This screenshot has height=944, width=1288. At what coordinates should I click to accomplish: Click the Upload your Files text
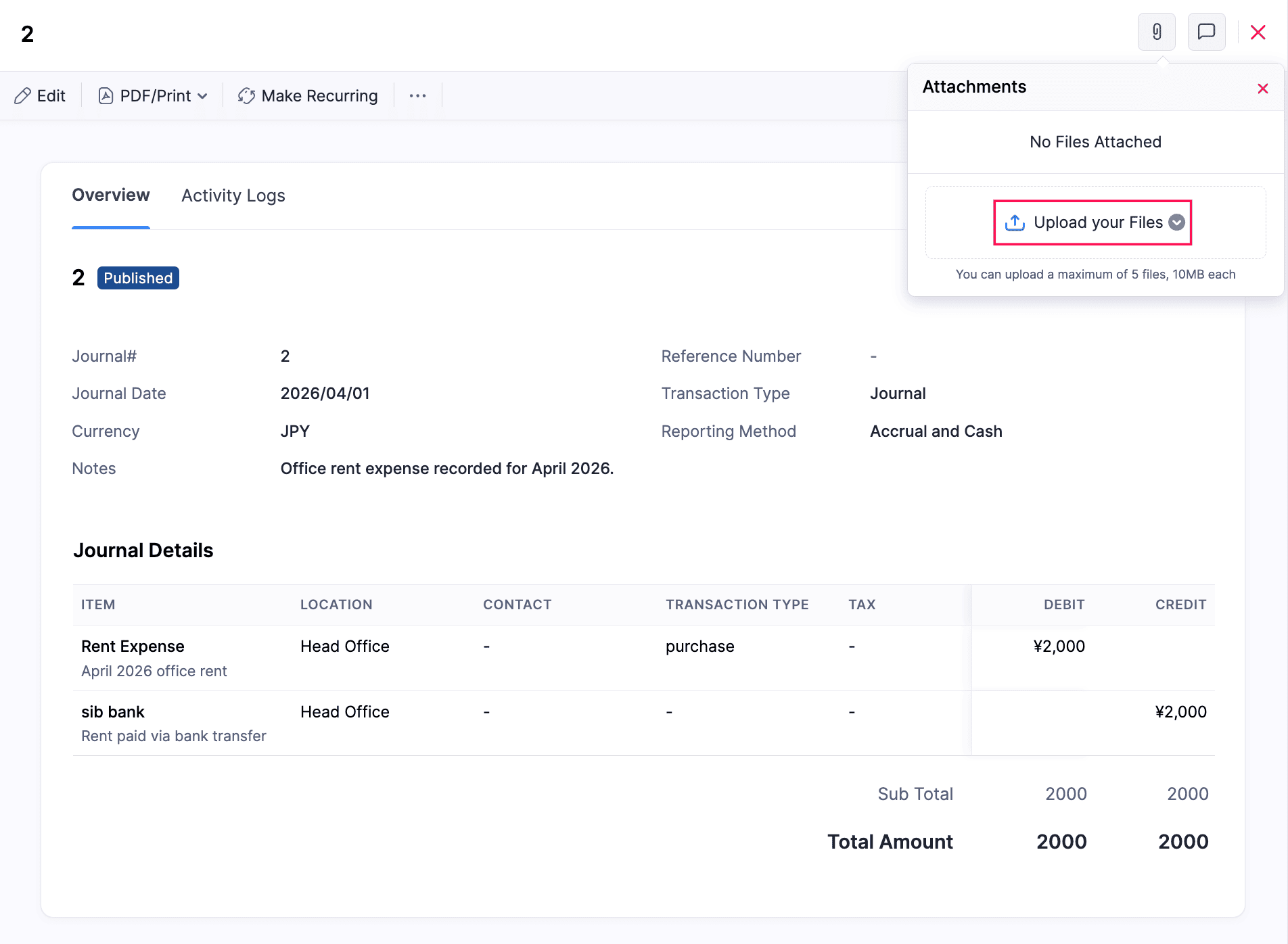pyautogui.click(x=1098, y=222)
